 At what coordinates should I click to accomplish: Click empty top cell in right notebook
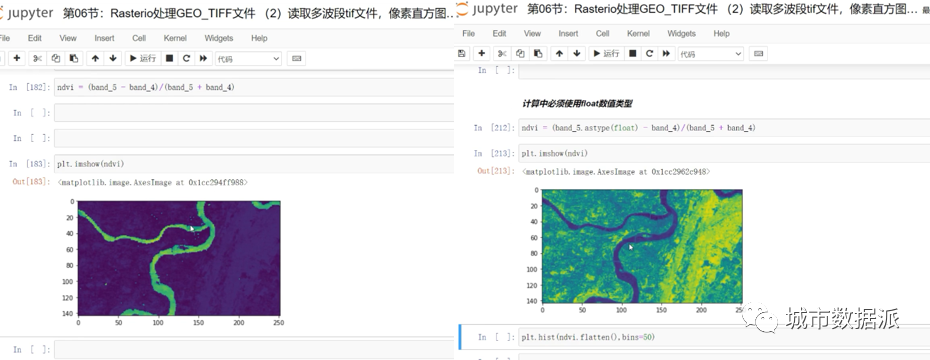click(724, 71)
